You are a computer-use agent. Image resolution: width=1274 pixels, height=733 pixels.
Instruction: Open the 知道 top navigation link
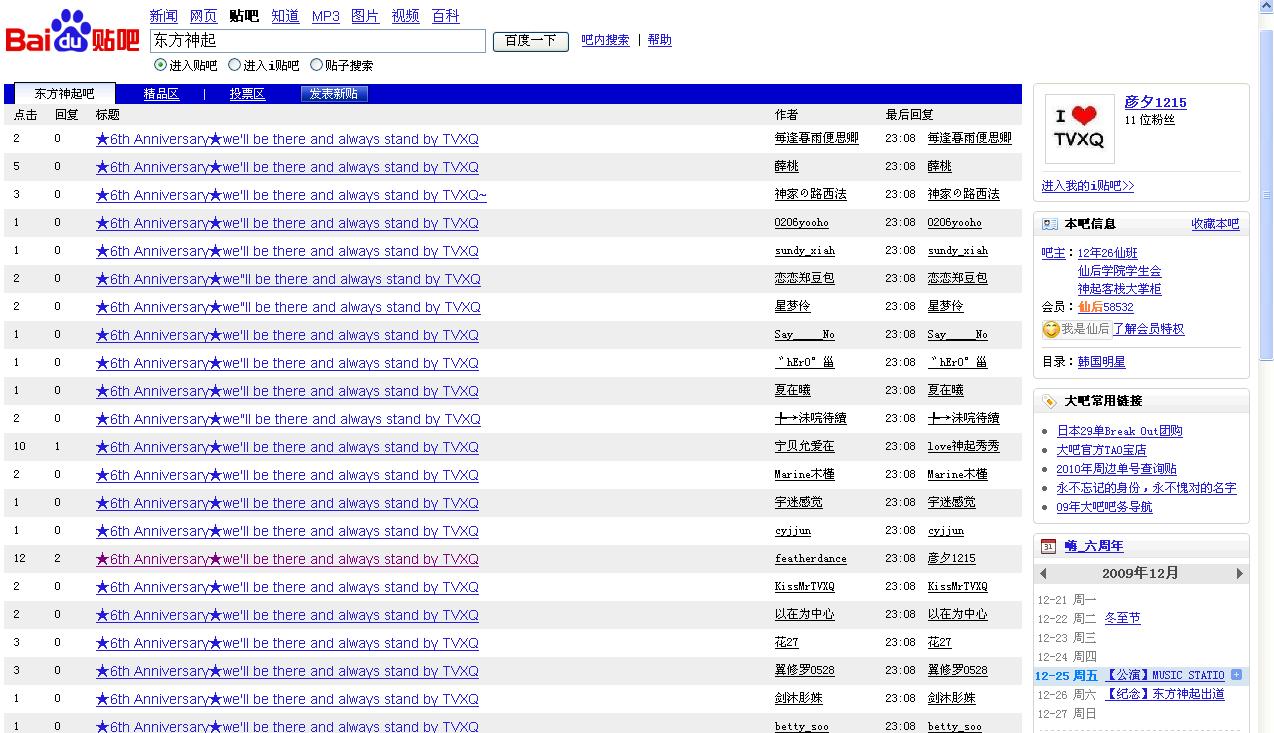pyautogui.click(x=285, y=16)
